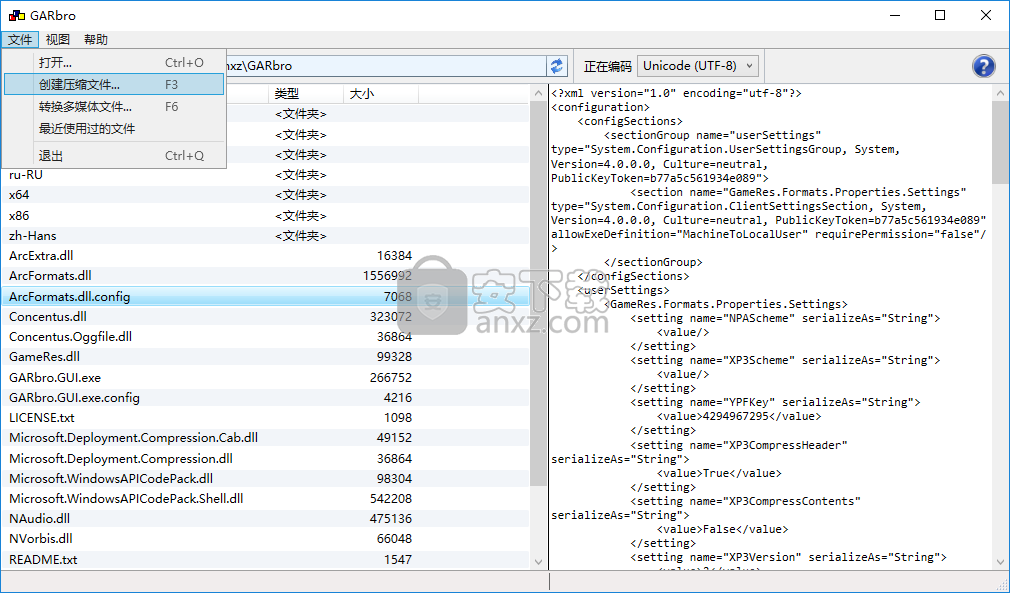Select GameRes.dll in the file list
The image size is (1010, 593).
click(x=265, y=357)
